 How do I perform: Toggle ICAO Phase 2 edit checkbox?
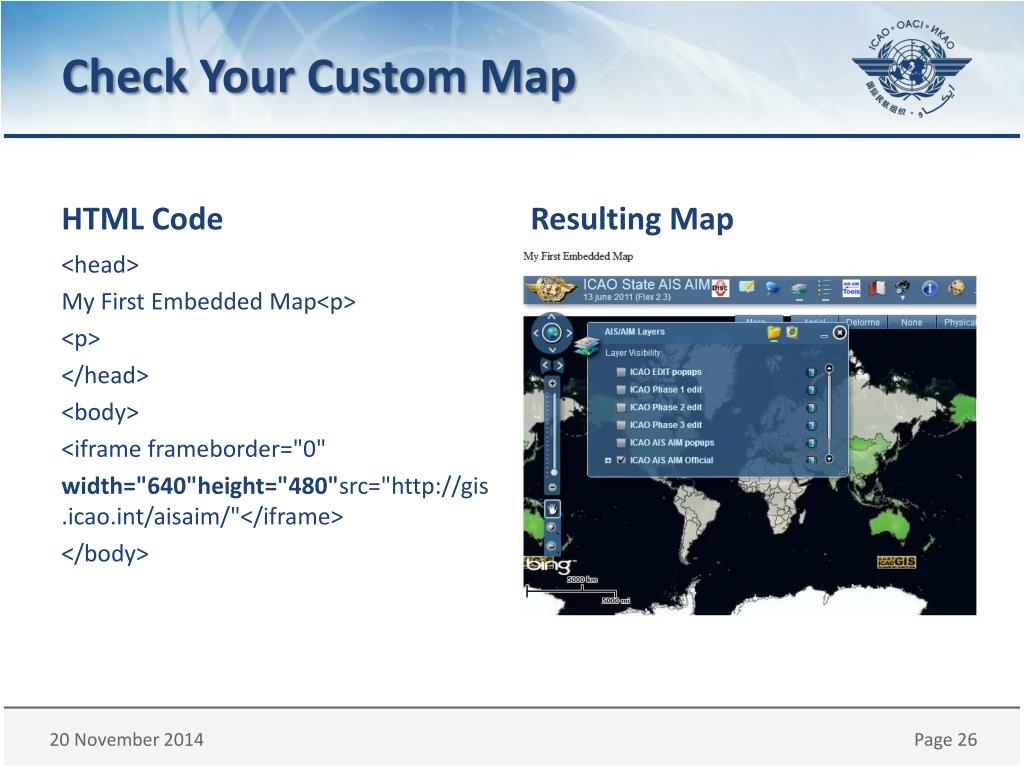click(621, 408)
